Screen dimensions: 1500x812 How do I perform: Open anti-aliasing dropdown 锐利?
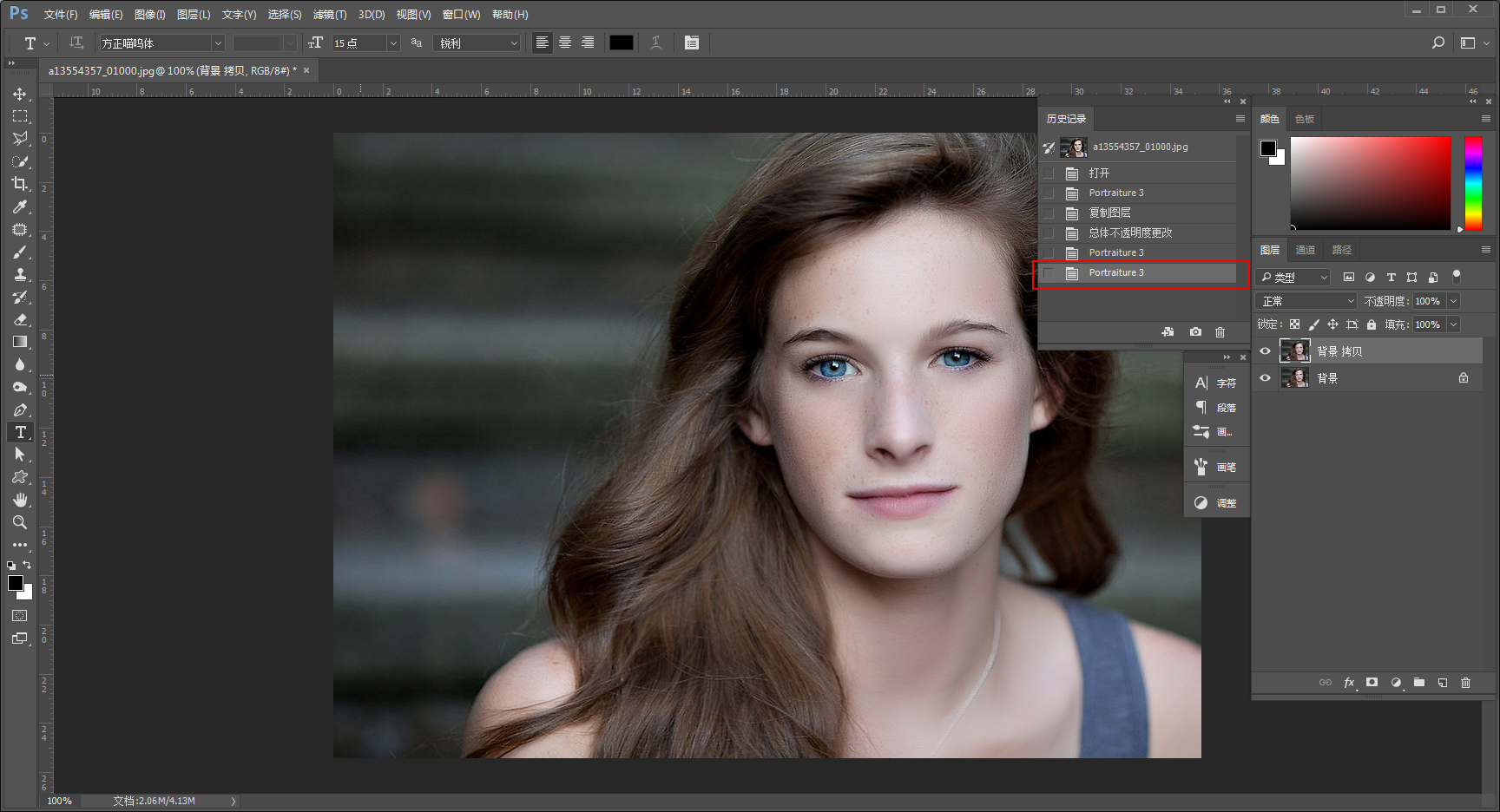point(477,43)
